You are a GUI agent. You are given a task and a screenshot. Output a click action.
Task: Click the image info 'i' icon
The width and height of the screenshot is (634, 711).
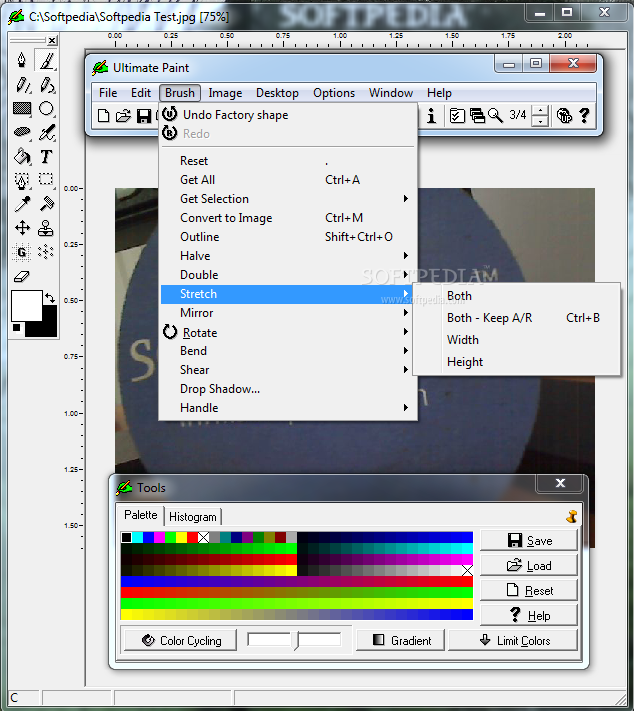(x=431, y=116)
